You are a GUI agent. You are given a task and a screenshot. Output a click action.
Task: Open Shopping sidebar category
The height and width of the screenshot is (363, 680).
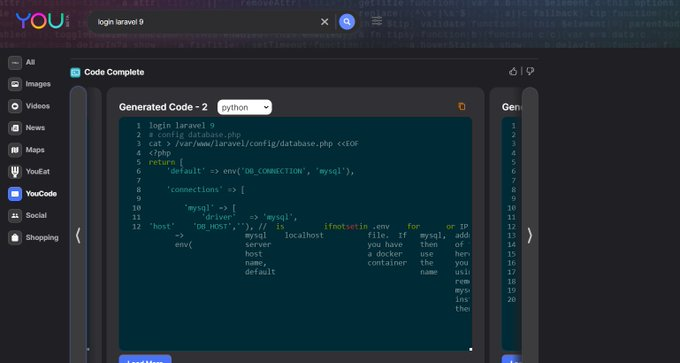click(33, 238)
